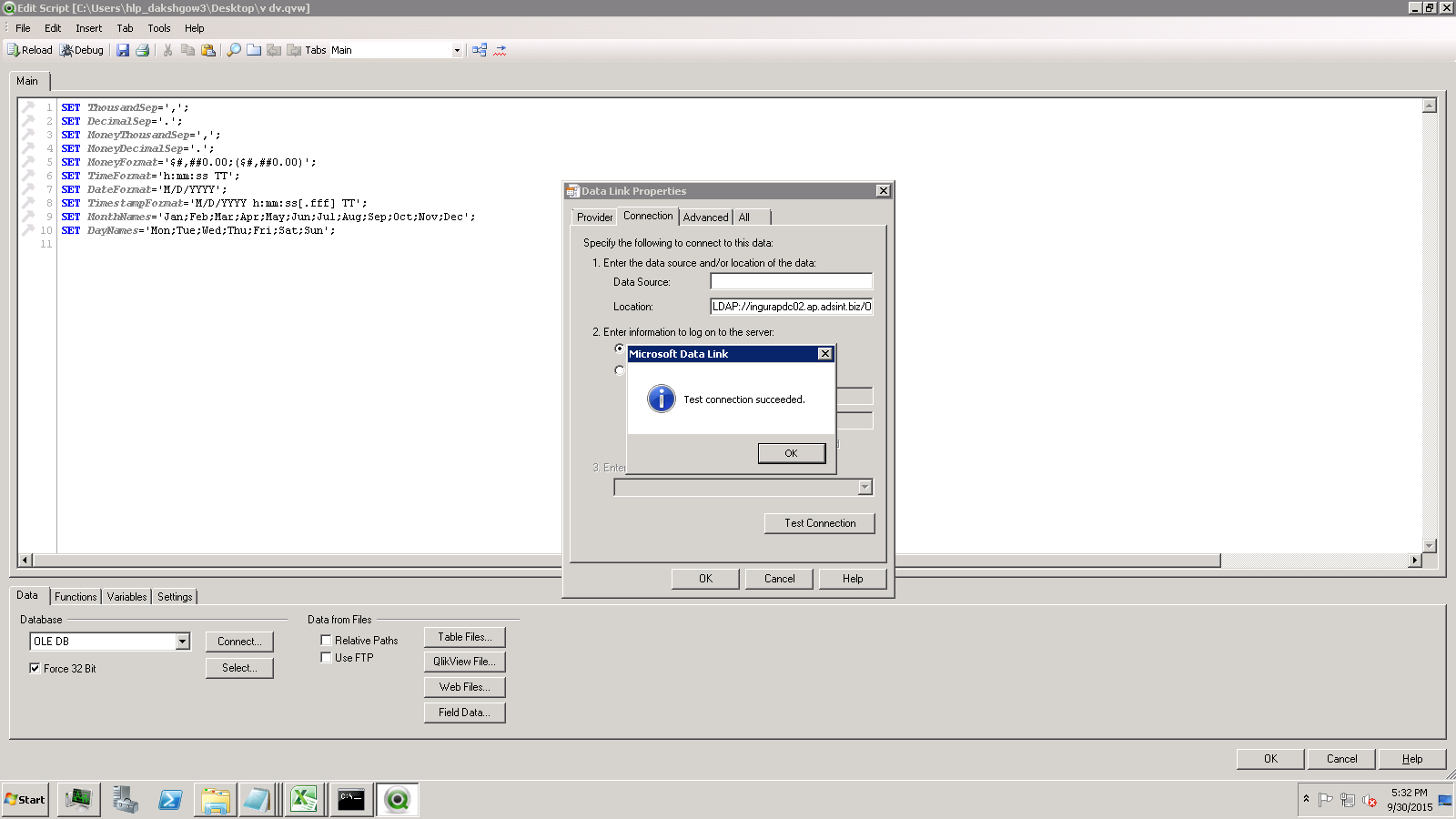1456x819 pixels.
Task: Click the promote tab left arrow icon
Action: [274, 50]
